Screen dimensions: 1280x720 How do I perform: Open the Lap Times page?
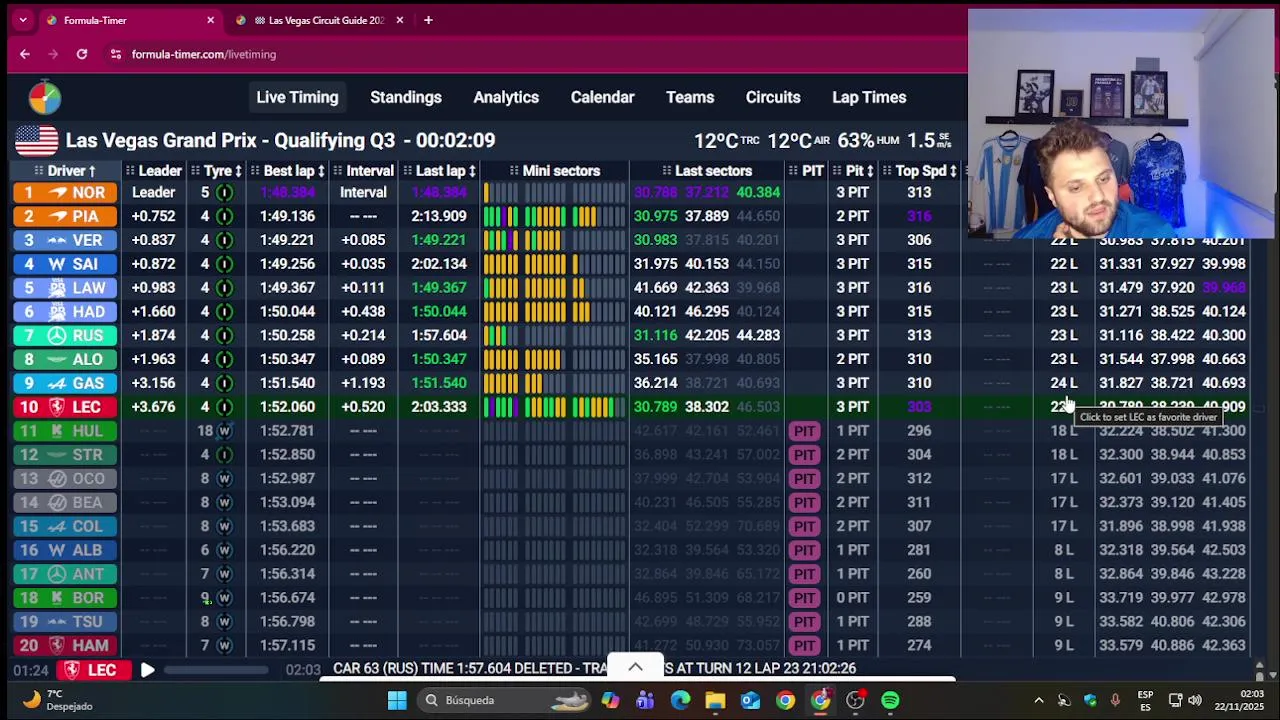click(869, 97)
